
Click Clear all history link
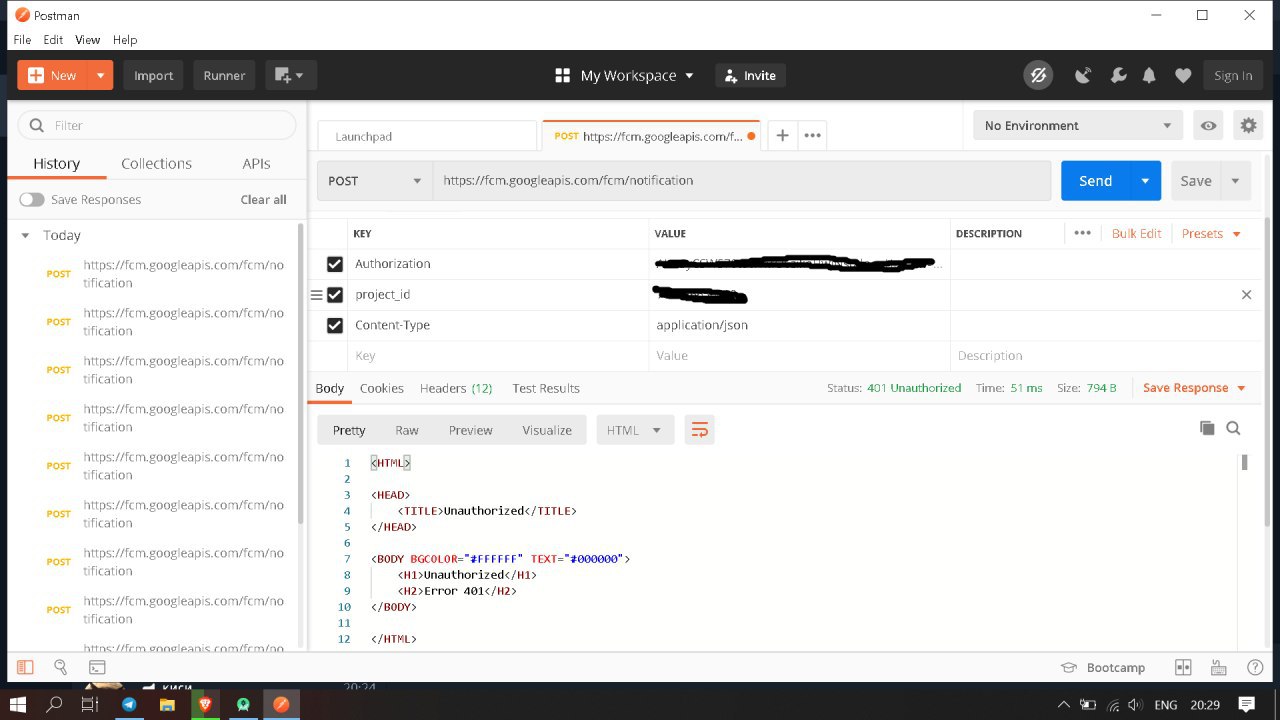263,199
